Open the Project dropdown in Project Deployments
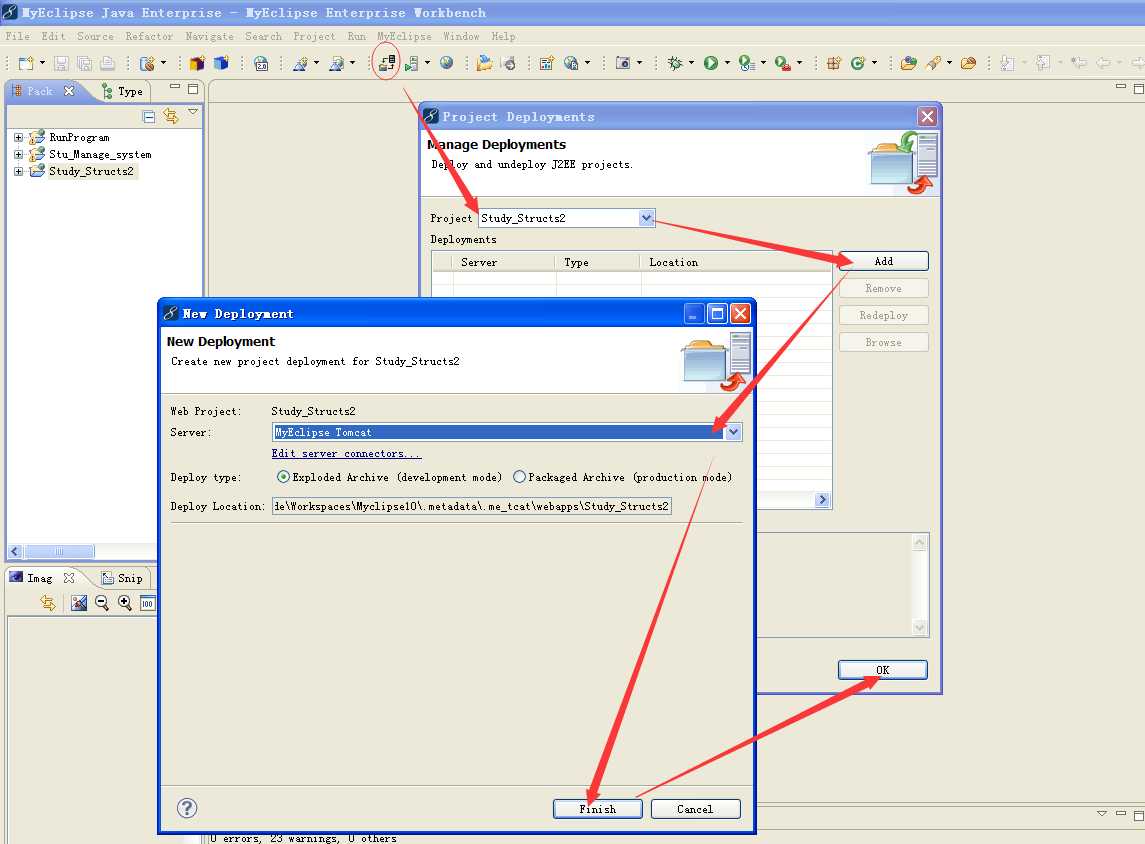This screenshot has width=1145, height=844. [x=646, y=218]
